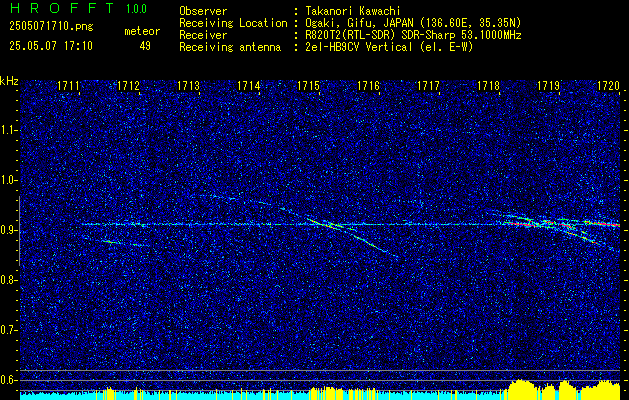
Task: Click the 1720 time marker
Action: (x=609, y=85)
